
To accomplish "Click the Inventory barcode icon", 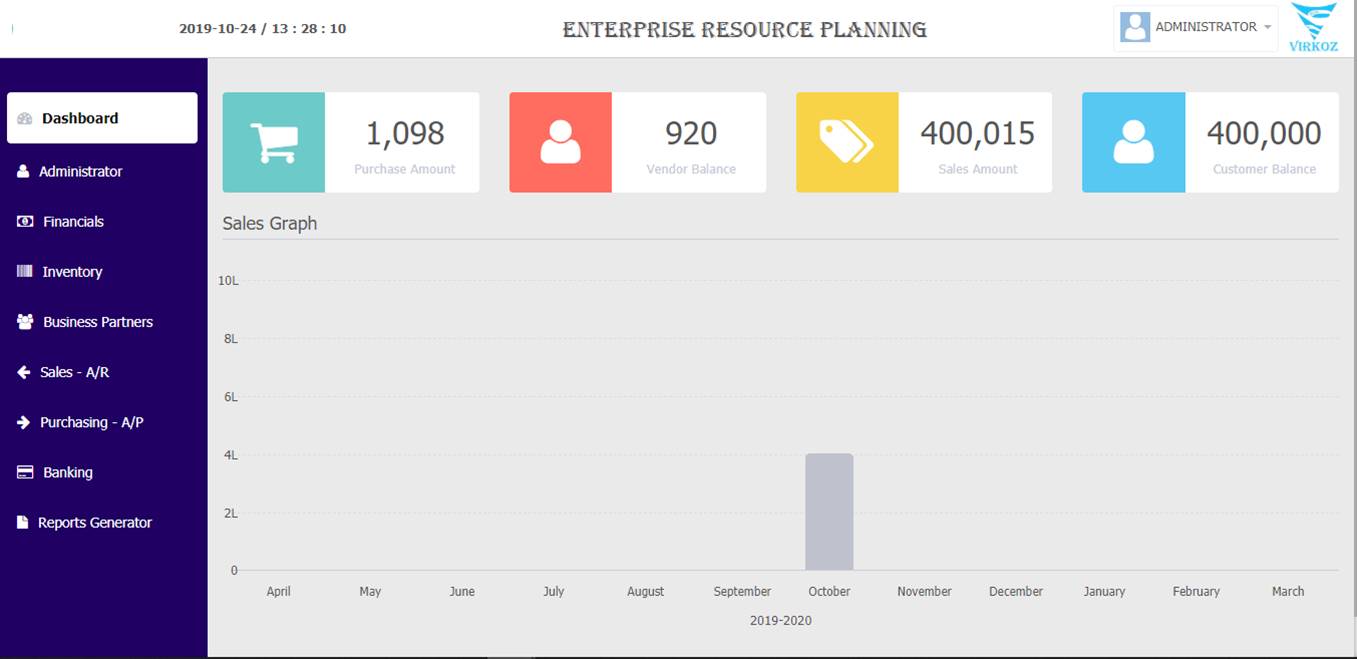I will (x=25, y=271).
